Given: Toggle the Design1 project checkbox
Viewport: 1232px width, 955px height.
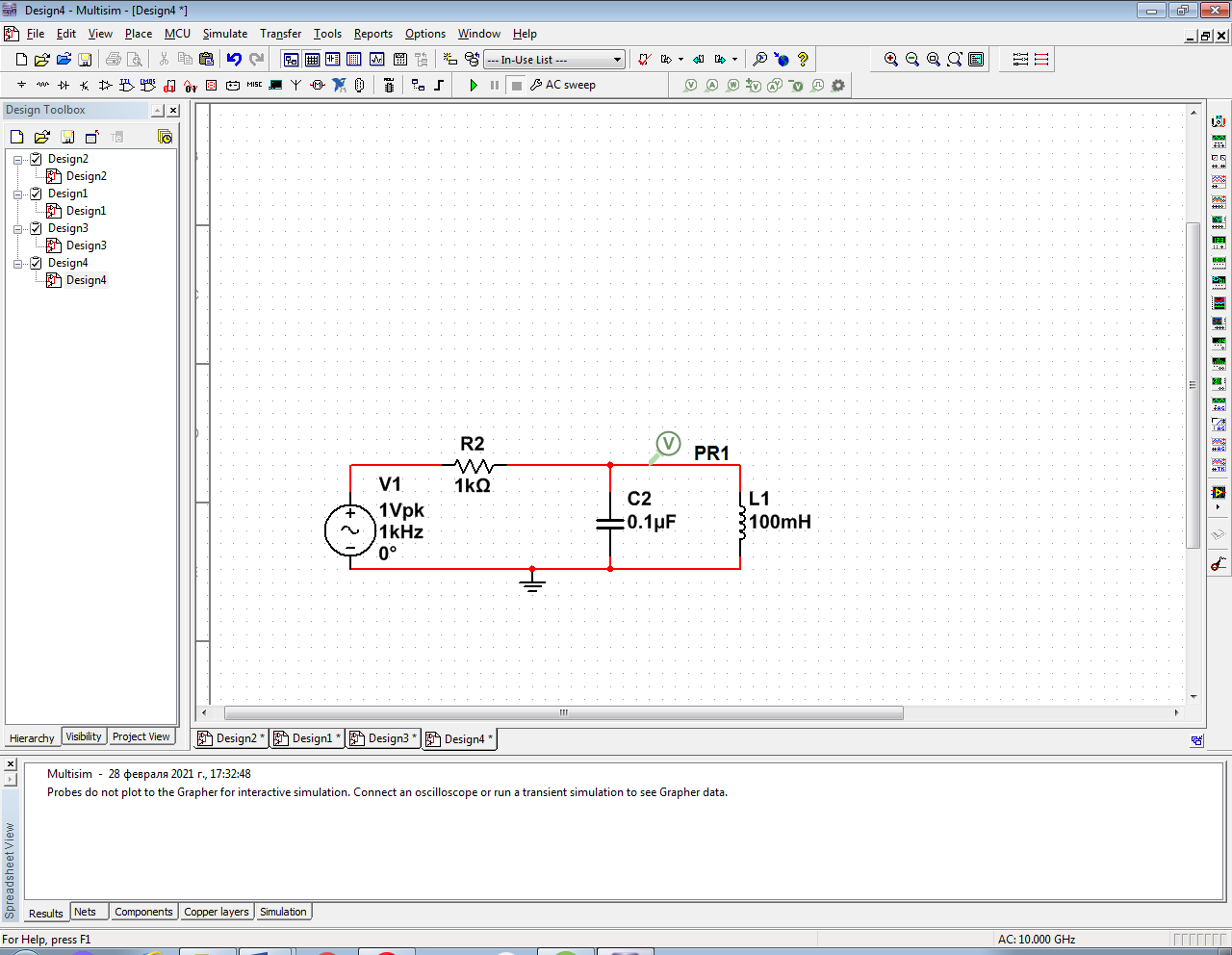Looking at the screenshot, I should pos(36,194).
